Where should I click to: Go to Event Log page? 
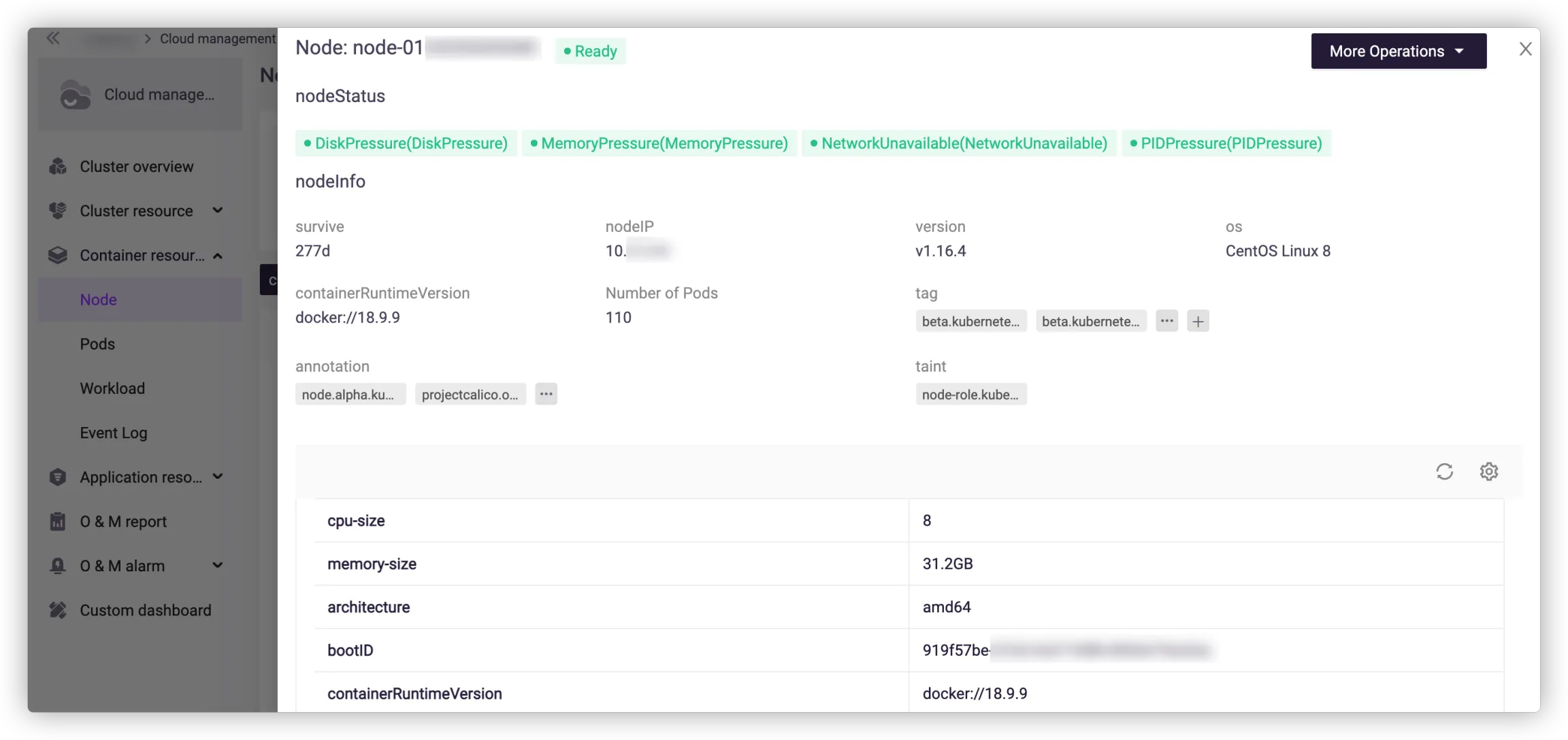113,433
